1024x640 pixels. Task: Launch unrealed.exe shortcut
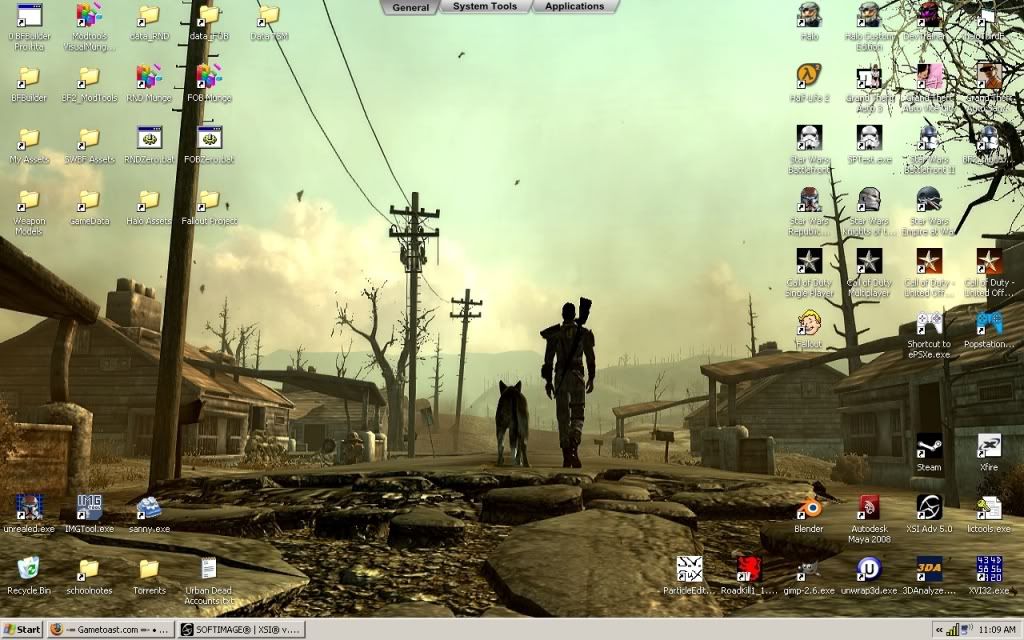pyautogui.click(x=28, y=514)
